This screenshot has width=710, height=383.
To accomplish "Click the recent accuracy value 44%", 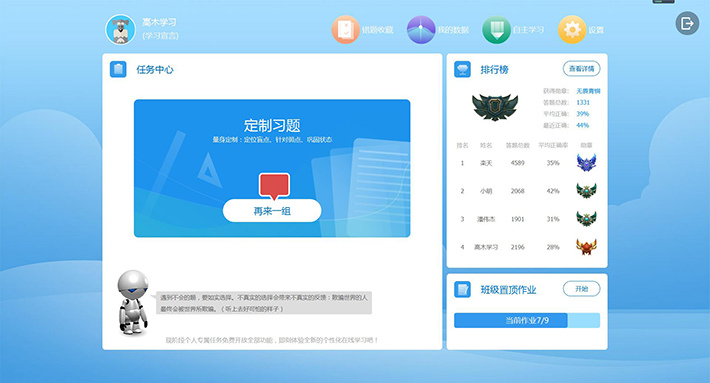I will pyautogui.click(x=582, y=125).
